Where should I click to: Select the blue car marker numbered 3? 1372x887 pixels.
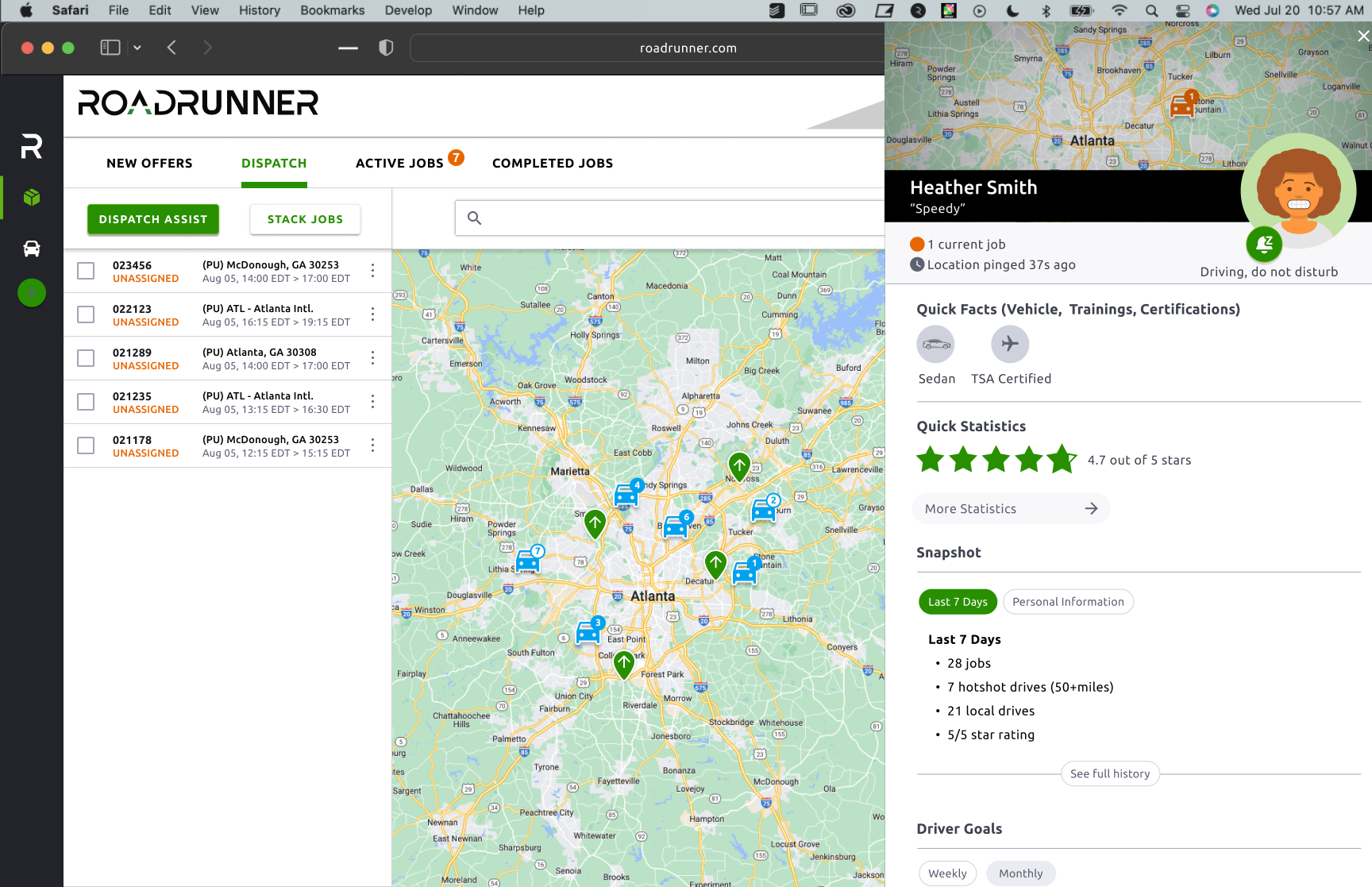point(590,631)
